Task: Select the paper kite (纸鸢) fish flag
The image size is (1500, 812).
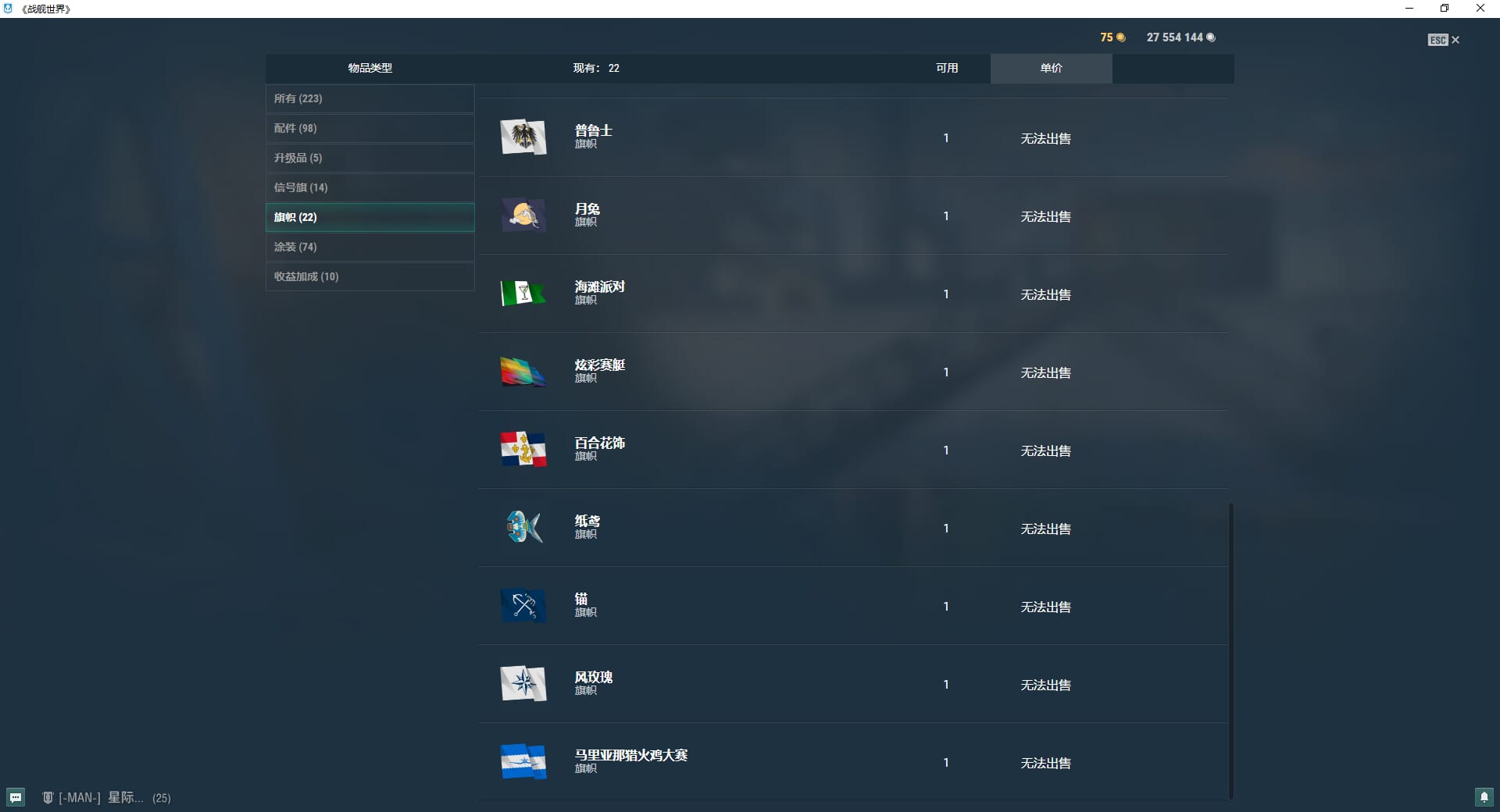Action: point(523,528)
